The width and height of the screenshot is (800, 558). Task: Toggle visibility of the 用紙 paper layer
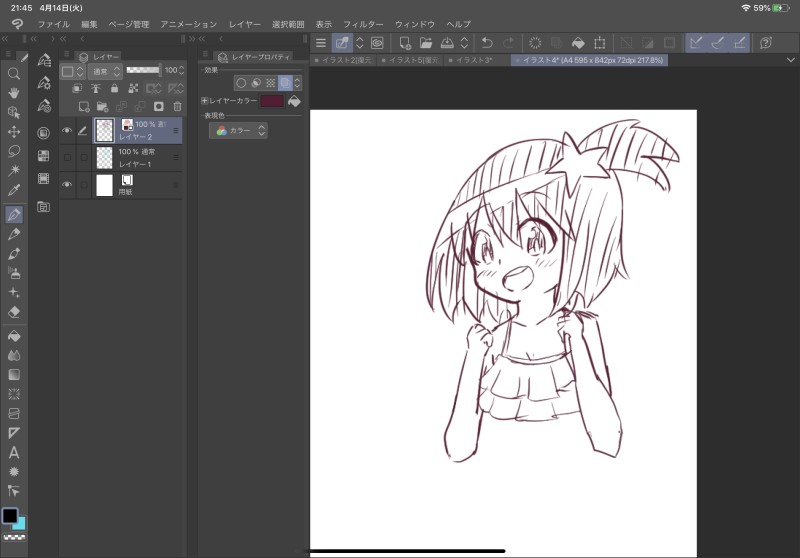(x=67, y=185)
